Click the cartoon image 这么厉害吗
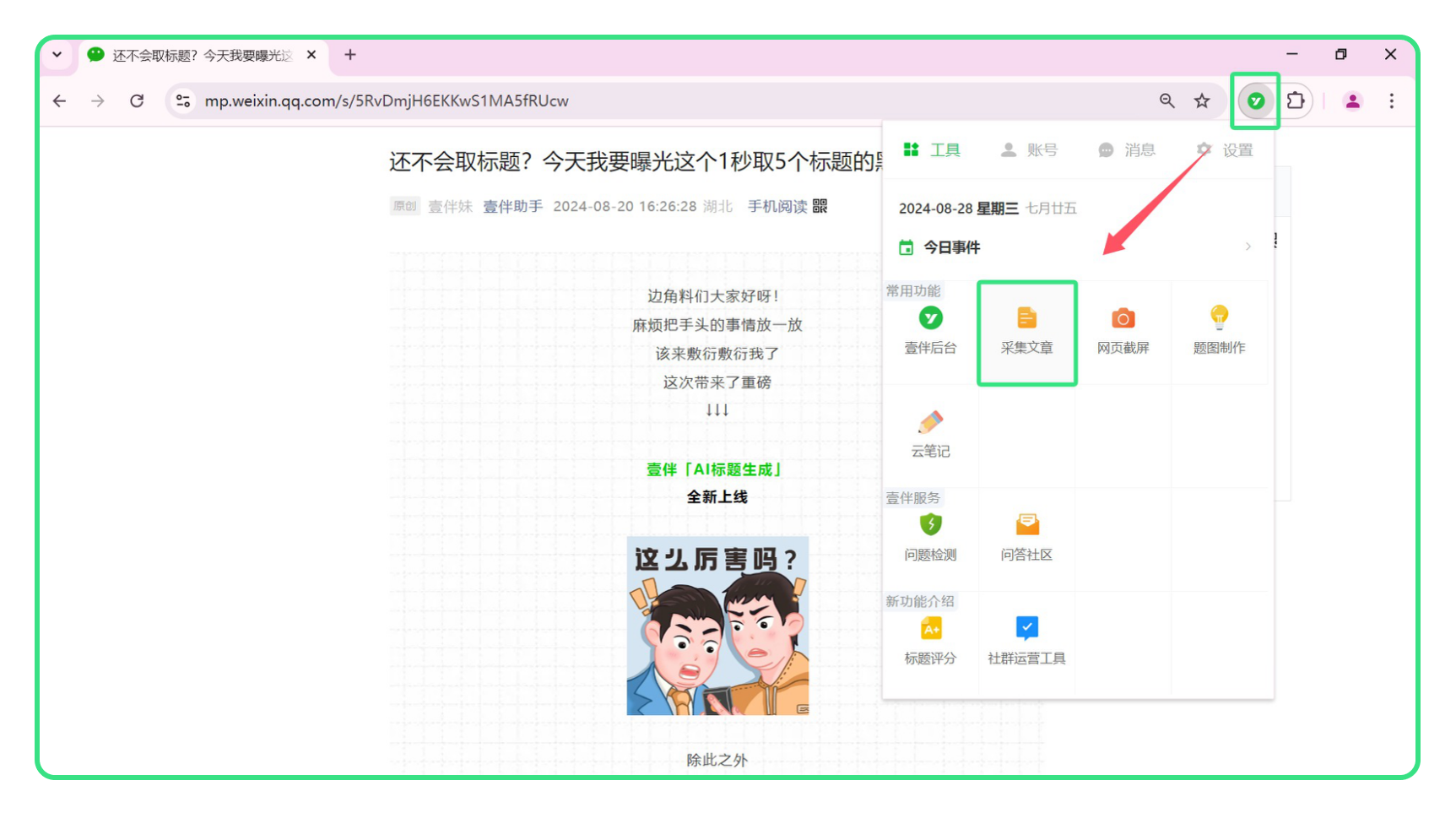Screen dimensions: 1456x813 click(717, 626)
